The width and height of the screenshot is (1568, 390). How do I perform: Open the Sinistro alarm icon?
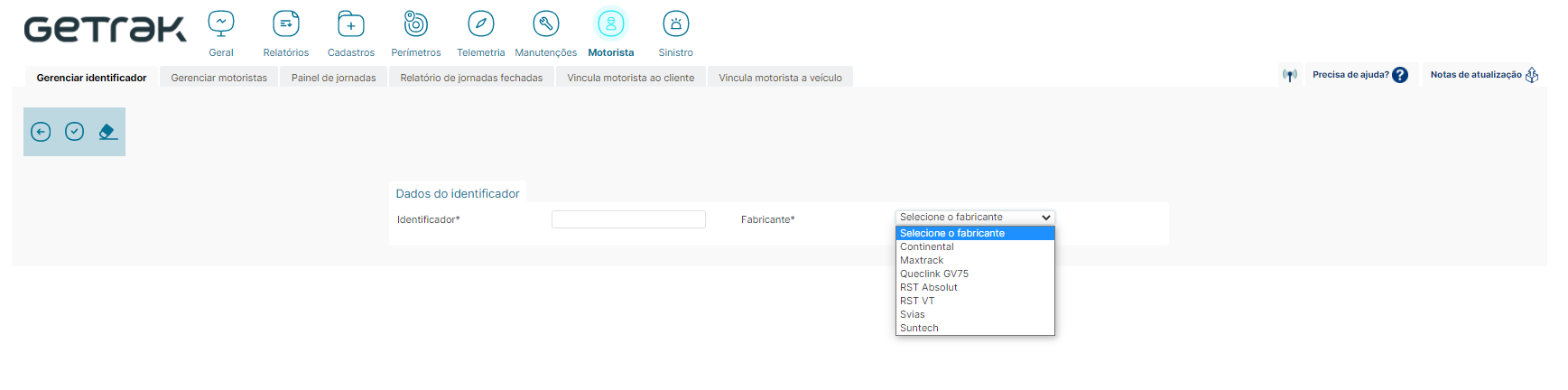(676, 23)
